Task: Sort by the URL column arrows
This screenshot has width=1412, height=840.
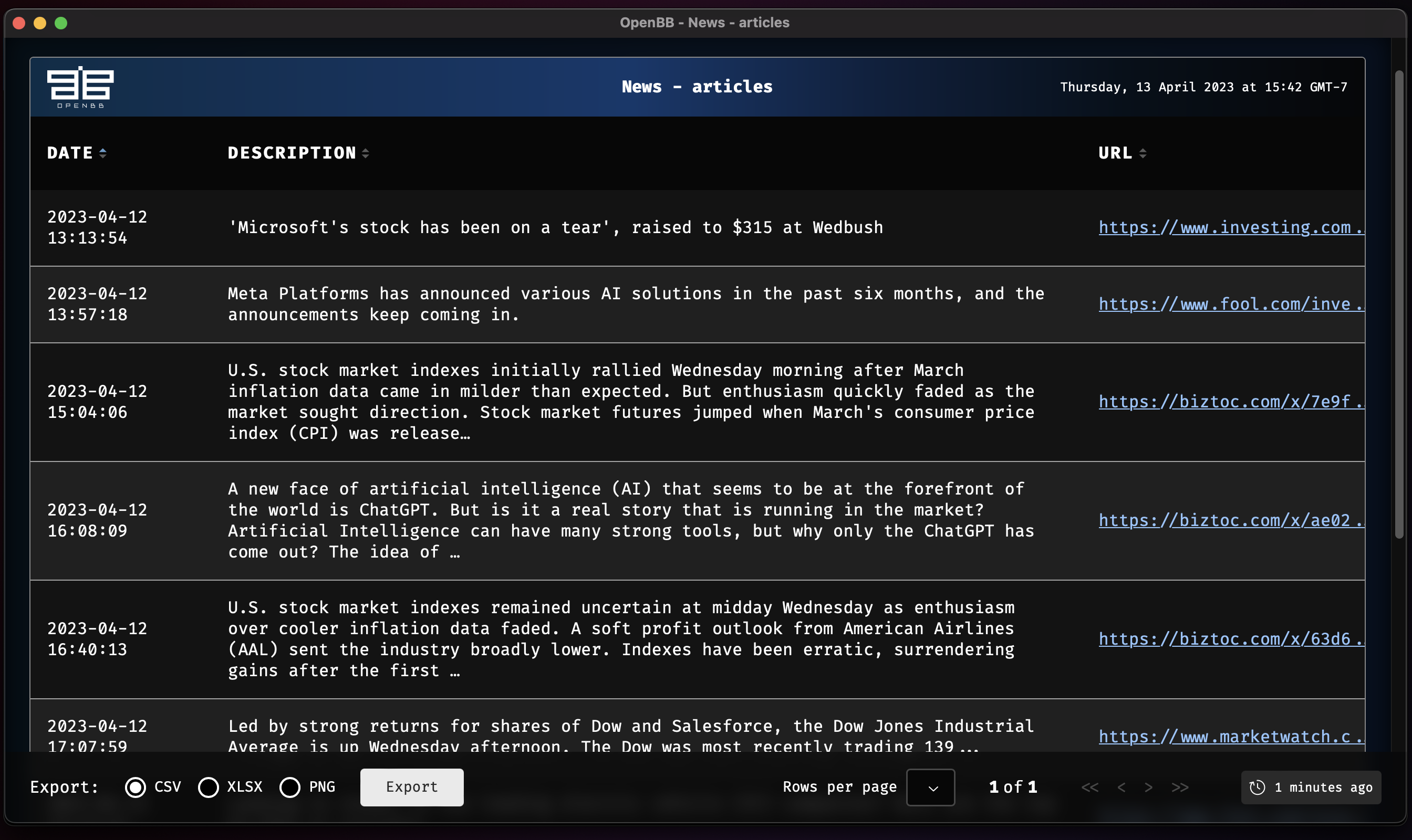Action: 1143,153
